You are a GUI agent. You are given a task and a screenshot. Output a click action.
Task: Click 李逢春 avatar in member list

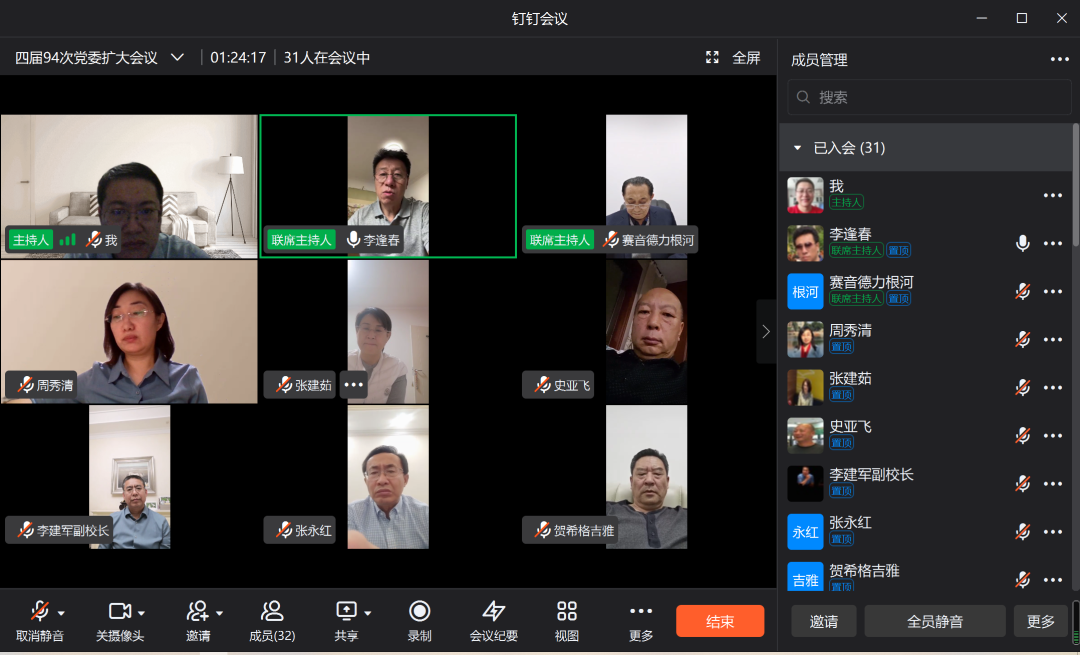(805, 243)
